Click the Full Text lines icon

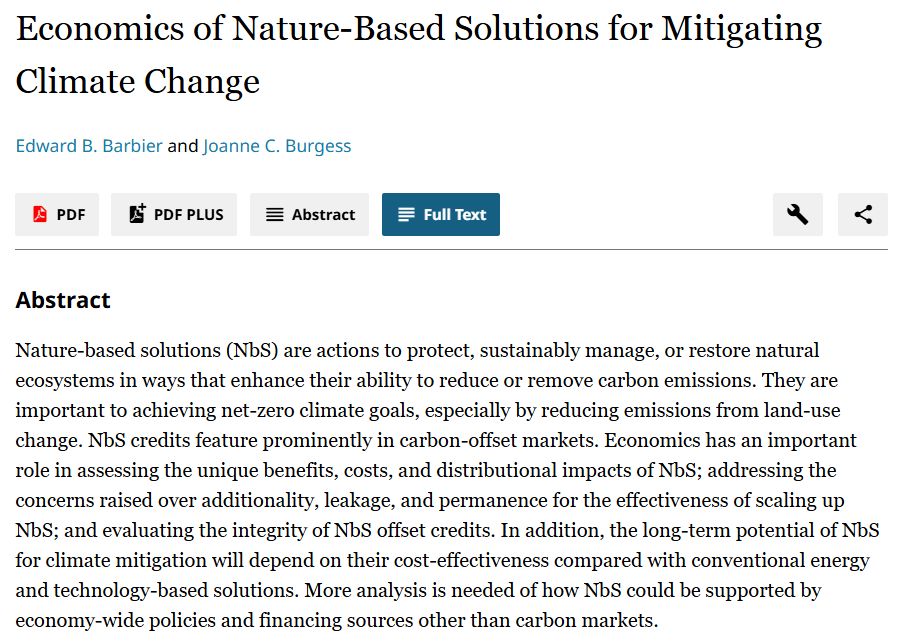click(406, 215)
